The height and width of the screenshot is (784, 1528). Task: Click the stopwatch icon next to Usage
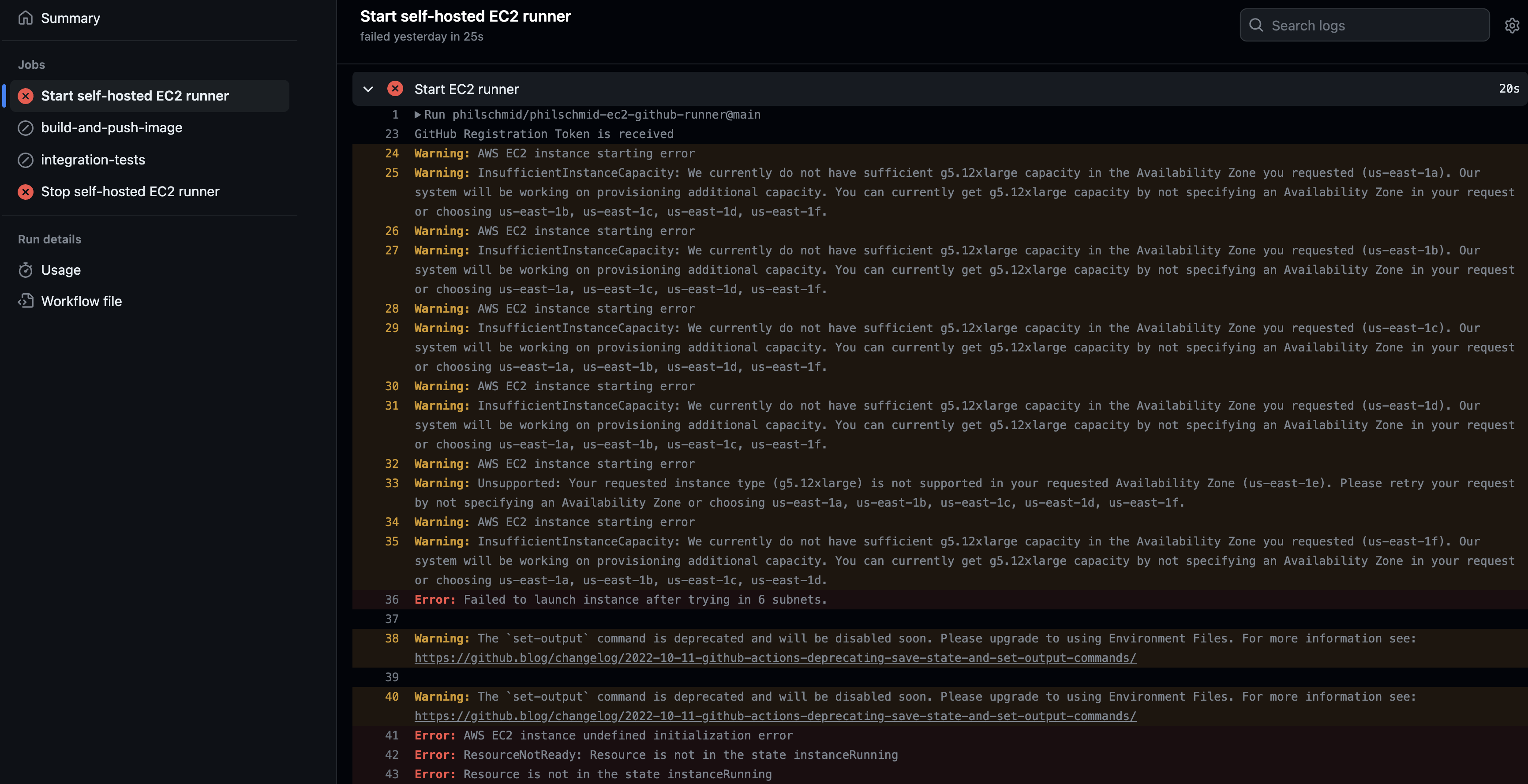[x=26, y=270]
